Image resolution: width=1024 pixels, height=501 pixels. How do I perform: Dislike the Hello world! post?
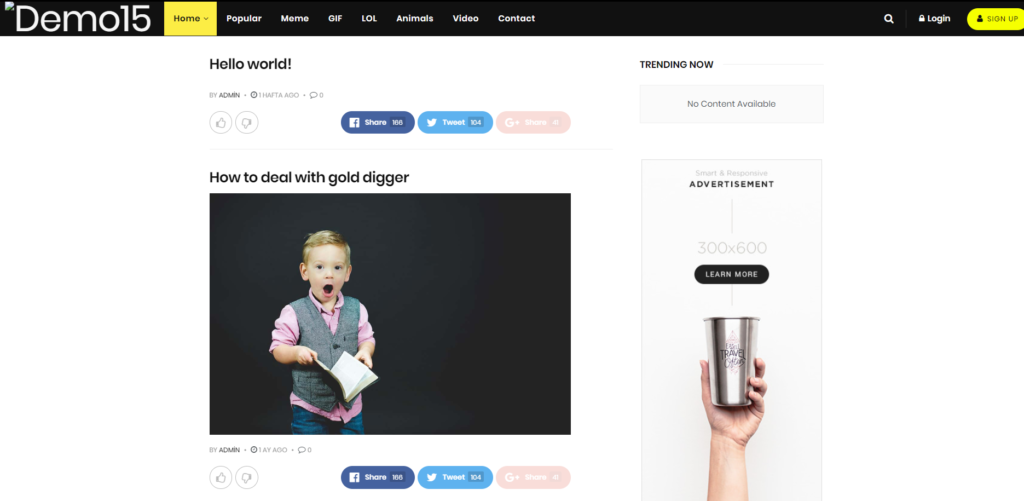tap(247, 122)
